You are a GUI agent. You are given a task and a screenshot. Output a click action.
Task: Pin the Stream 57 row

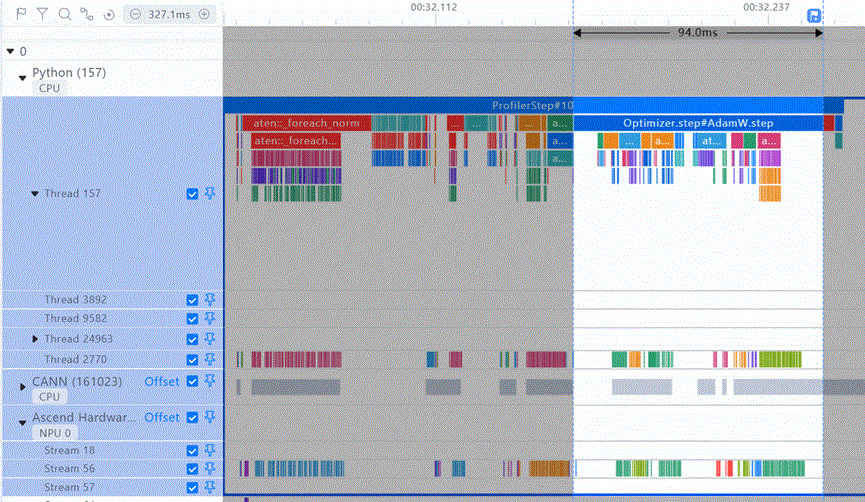point(210,487)
